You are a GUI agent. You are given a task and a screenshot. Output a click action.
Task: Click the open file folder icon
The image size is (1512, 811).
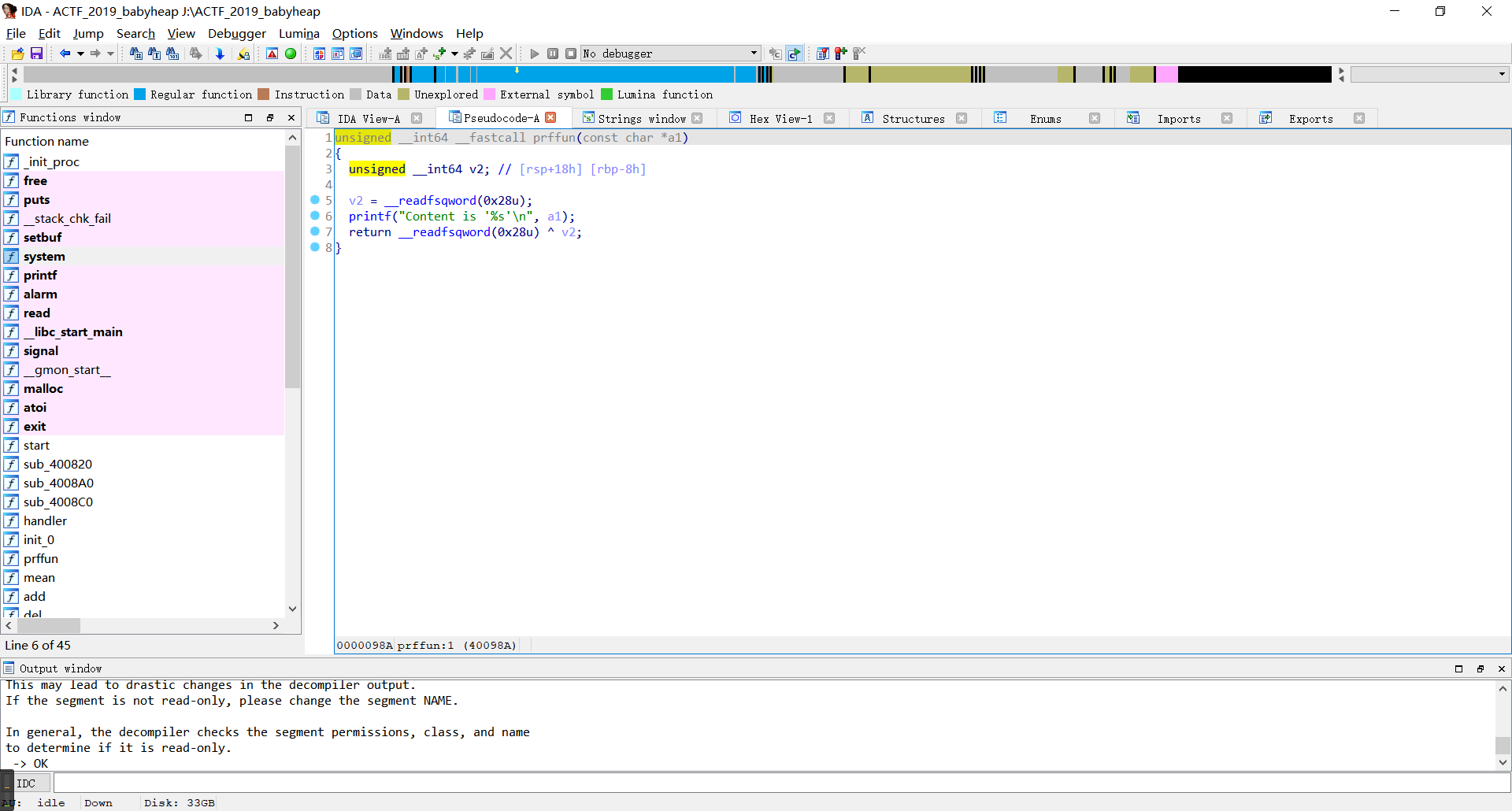(17, 54)
